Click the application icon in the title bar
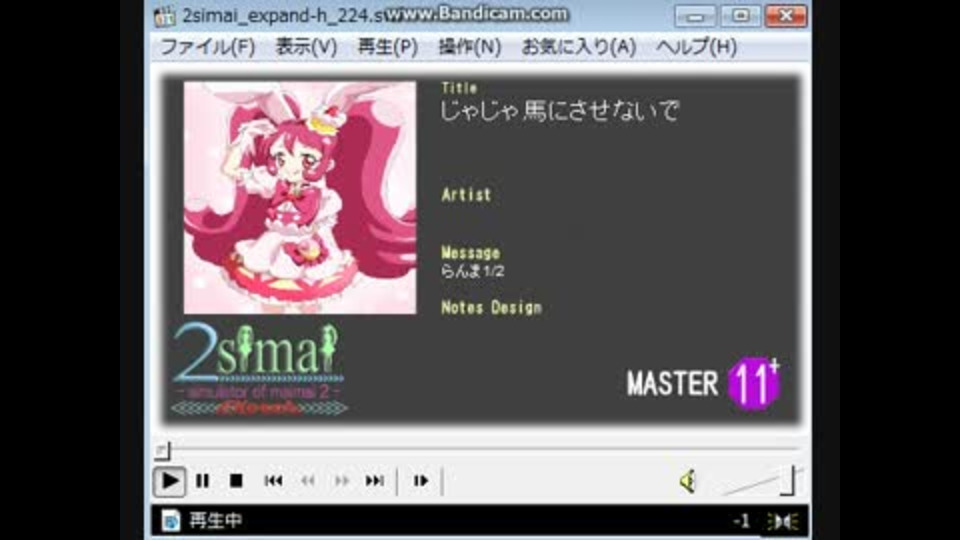Screen dimensions: 960x540 click(x=164, y=17)
